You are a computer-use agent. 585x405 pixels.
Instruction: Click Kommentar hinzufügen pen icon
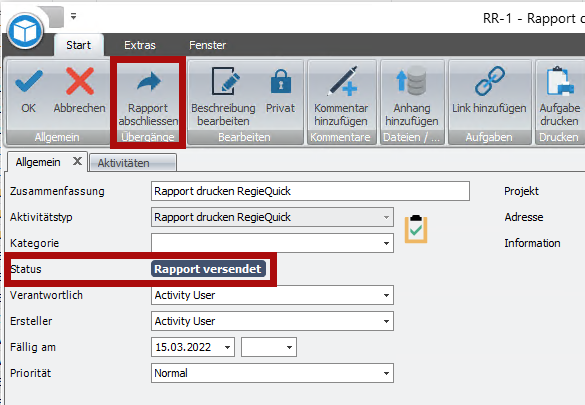342,81
